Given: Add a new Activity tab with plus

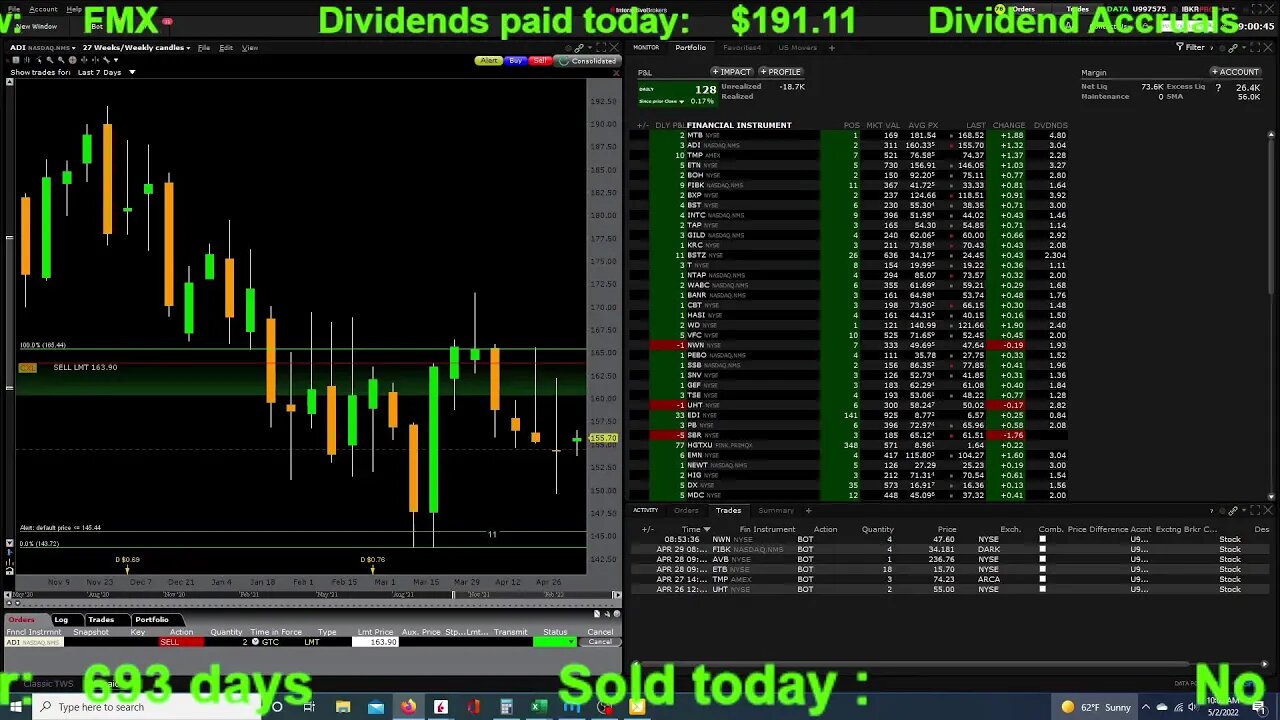Looking at the screenshot, I should pyautogui.click(x=808, y=511).
